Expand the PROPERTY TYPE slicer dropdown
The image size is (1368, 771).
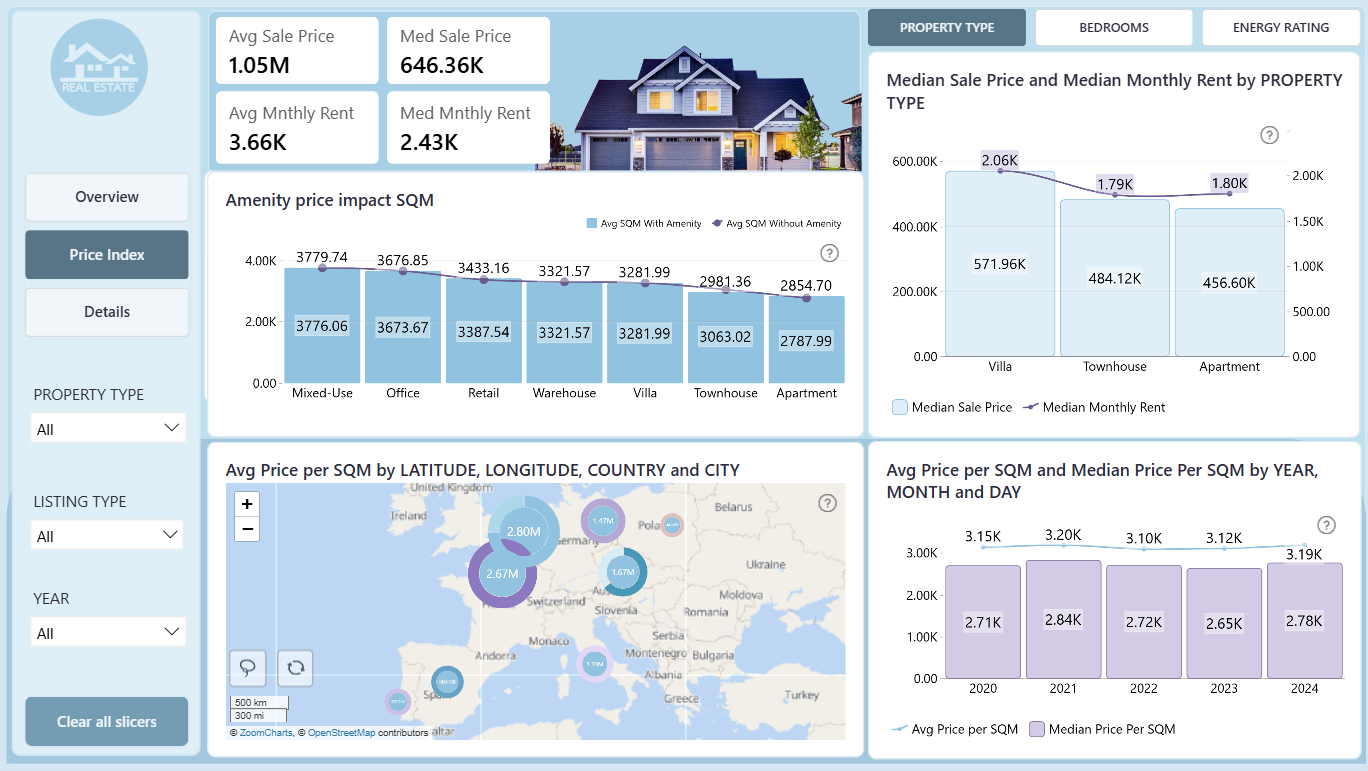tap(108, 428)
